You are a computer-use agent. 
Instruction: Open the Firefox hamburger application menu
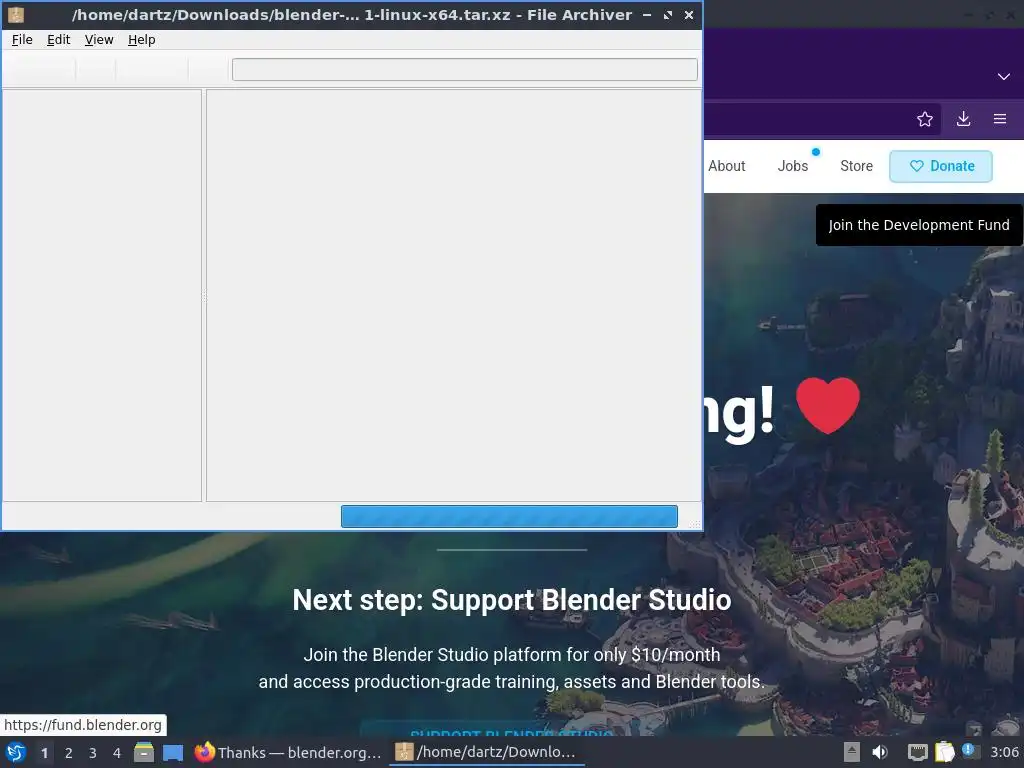[999, 119]
